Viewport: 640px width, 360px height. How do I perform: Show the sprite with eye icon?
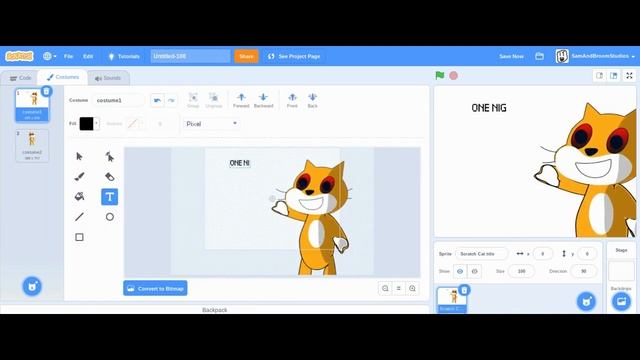tap(460, 271)
